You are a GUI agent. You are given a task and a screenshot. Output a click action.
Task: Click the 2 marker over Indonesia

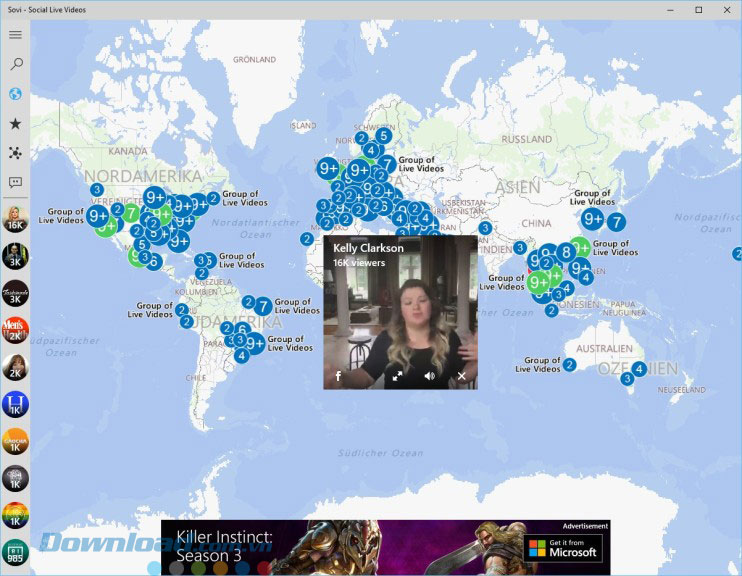(x=551, y=310)
